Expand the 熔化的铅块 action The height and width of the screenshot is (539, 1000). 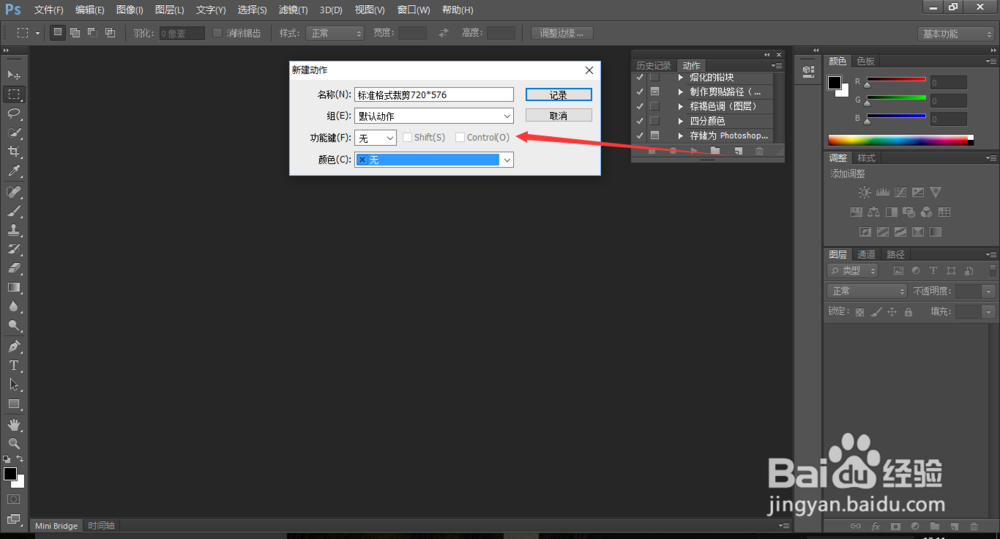[680, 77]
